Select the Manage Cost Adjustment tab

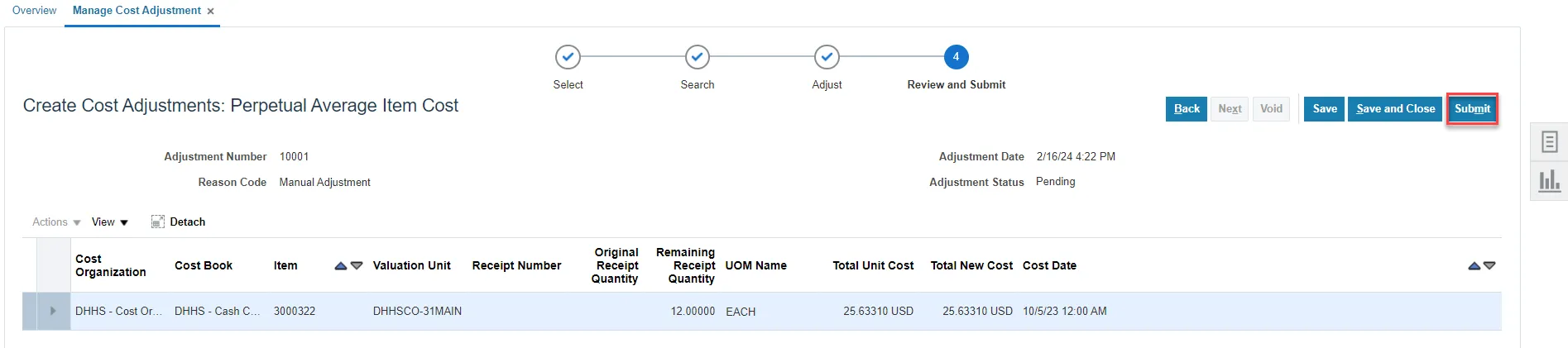(x=137, y=11)
